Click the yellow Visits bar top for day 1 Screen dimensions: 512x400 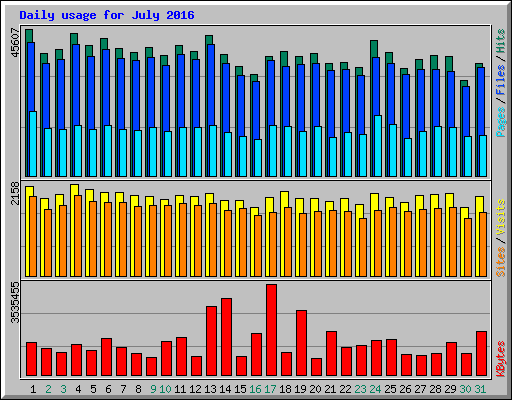click(x=29, y=191)
